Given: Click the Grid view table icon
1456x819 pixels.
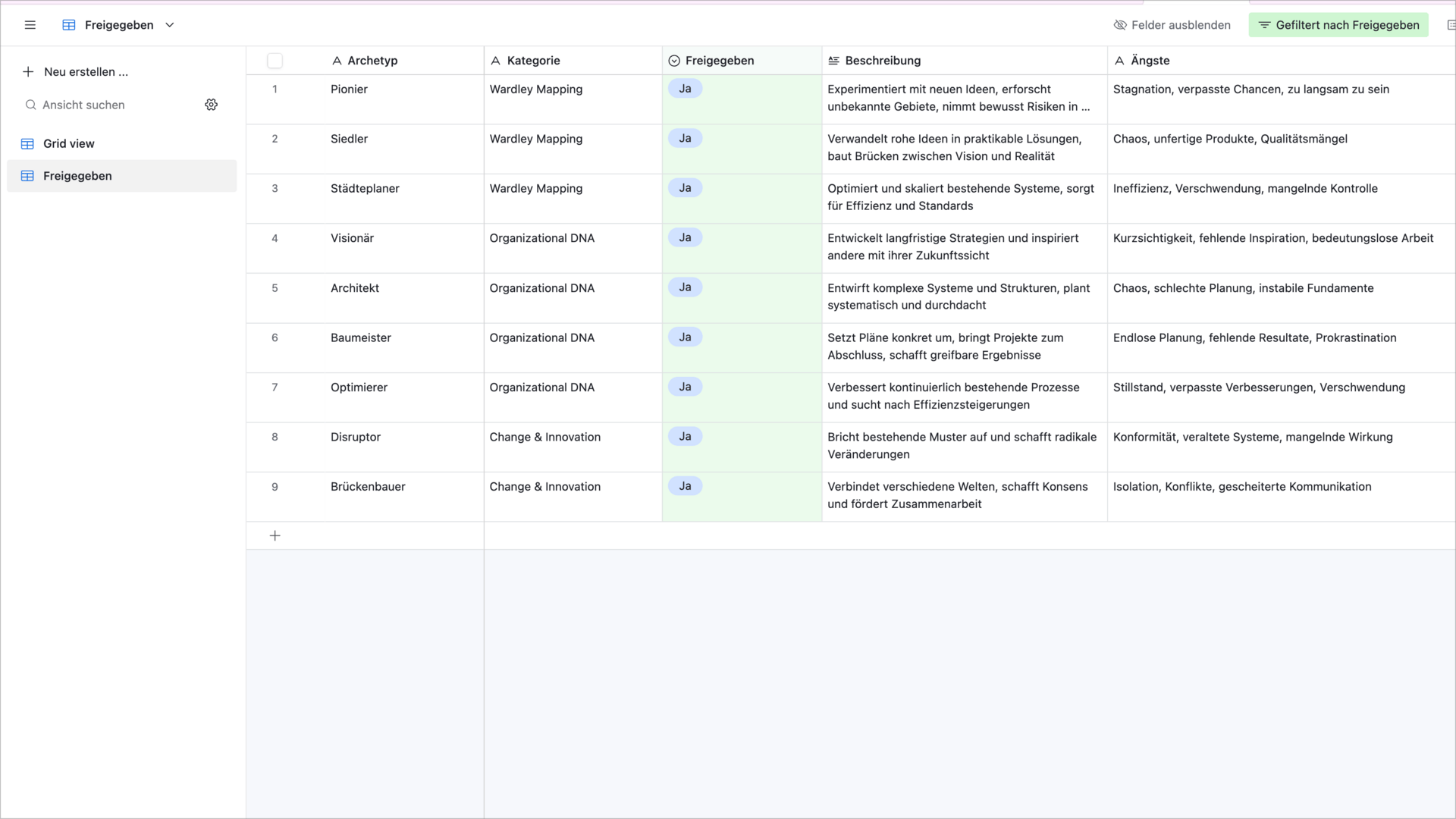Looking at the screenshot, I should 28,144.
